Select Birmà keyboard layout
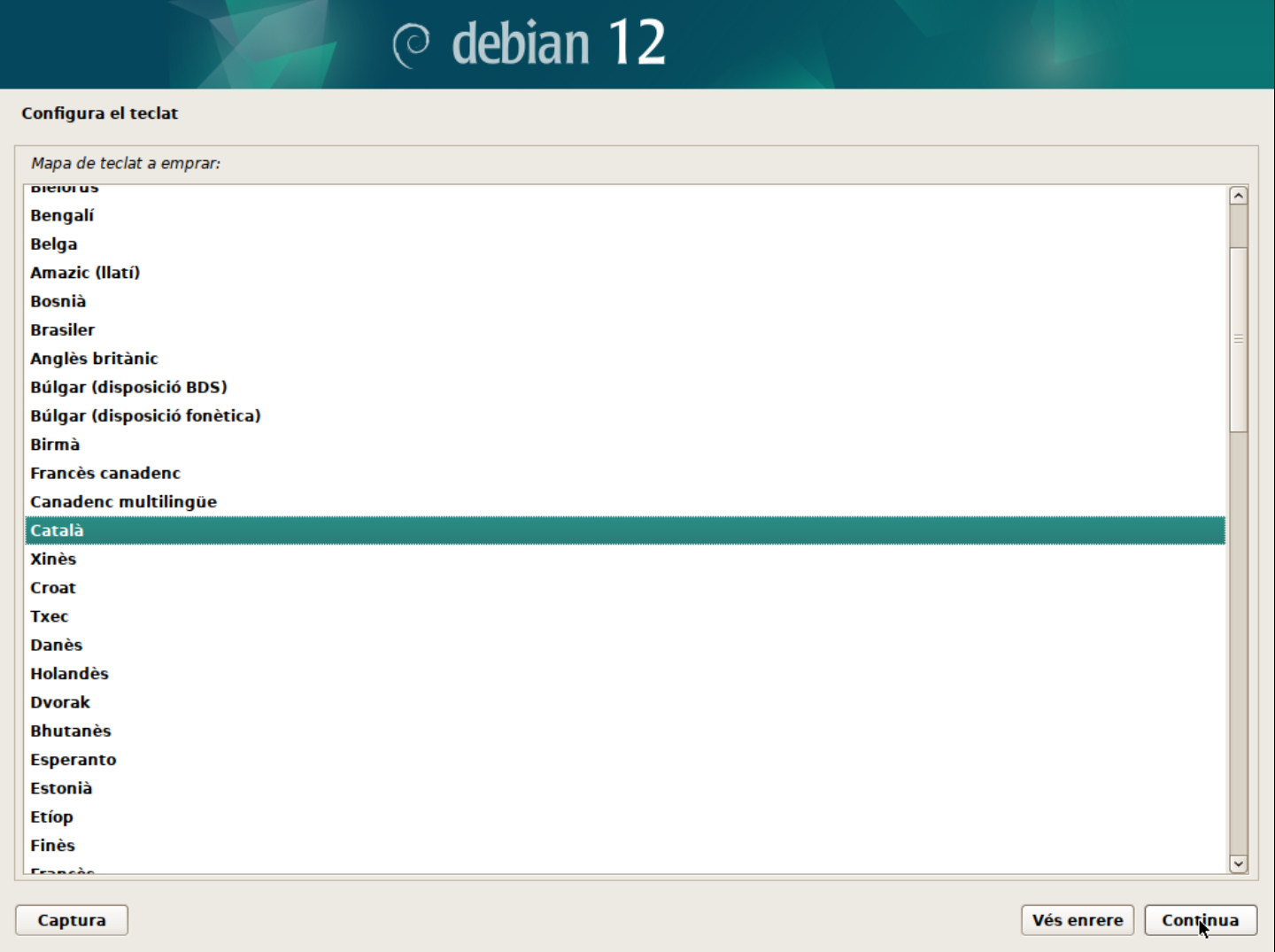This screenshot has width=1275, height=952. click(x=625, y=445)
